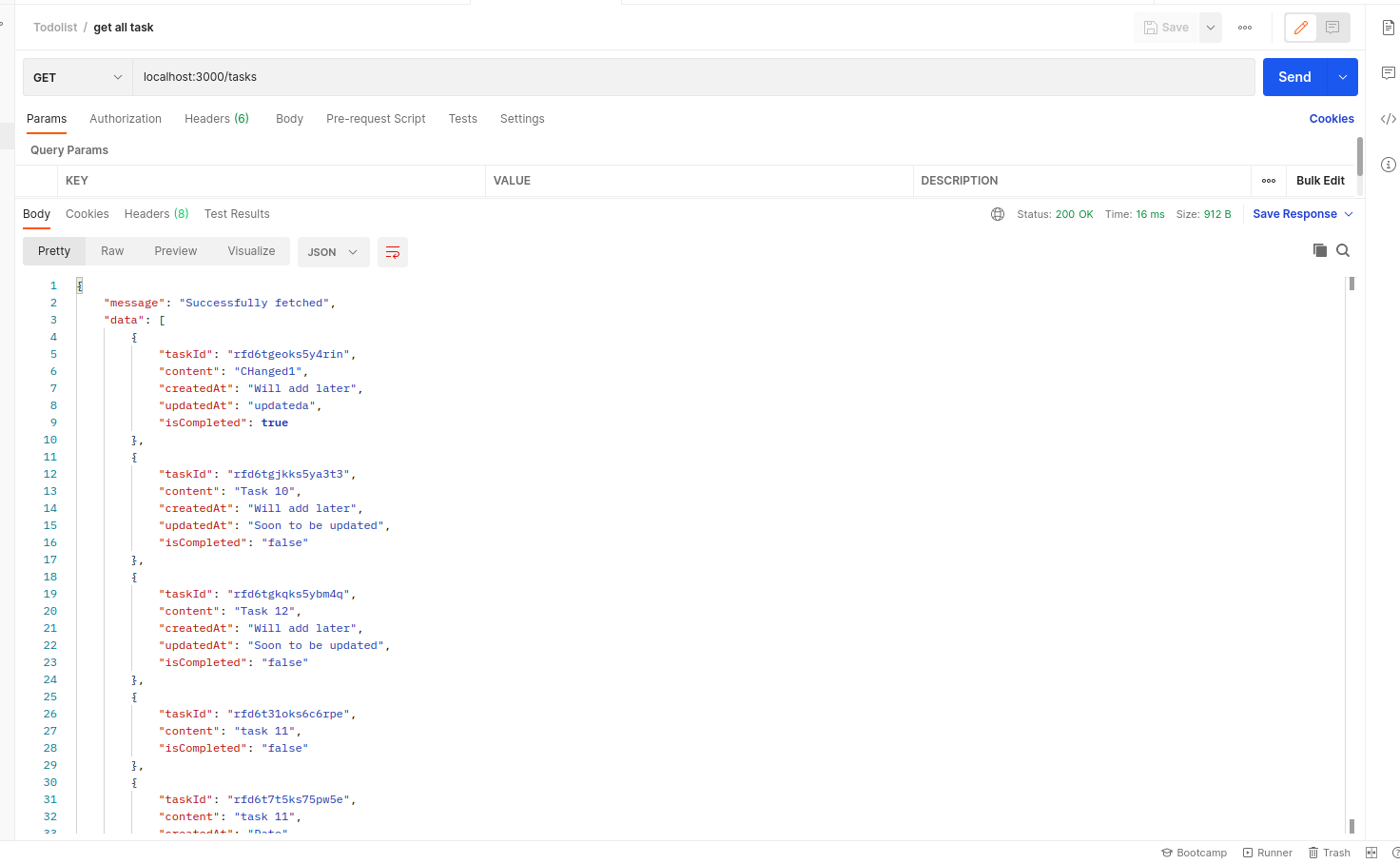
Task: Click the network globe icon near Status
Action: (998, 214)
